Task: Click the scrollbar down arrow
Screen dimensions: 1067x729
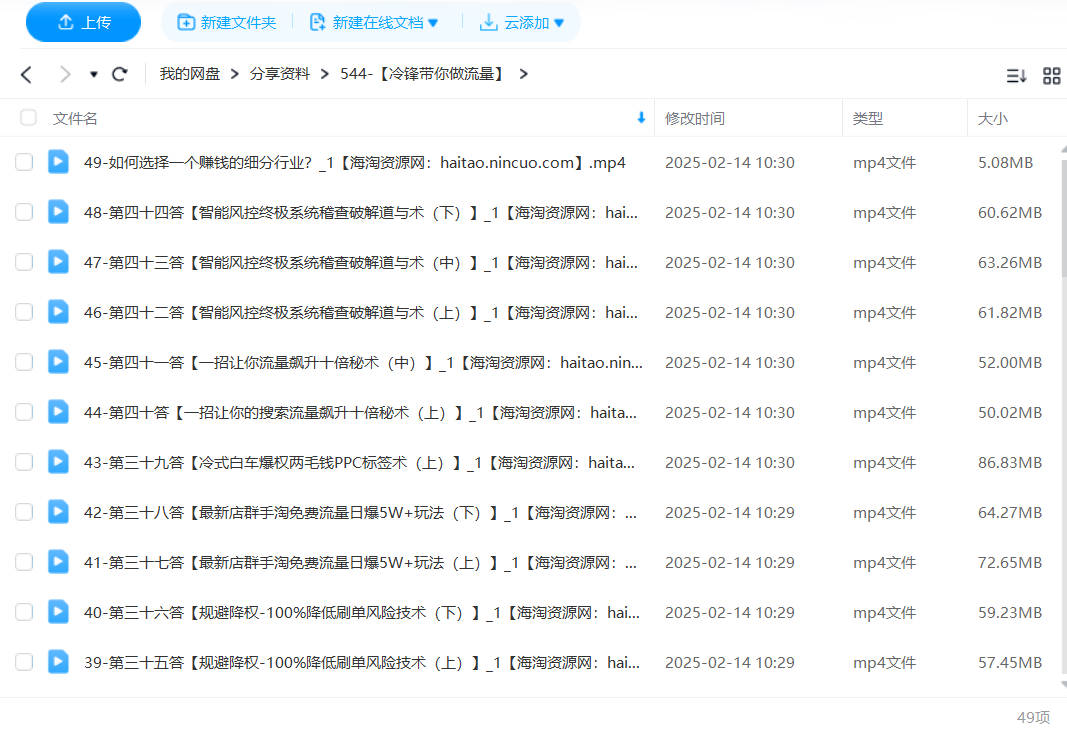Action: (x=1064, y=685)
